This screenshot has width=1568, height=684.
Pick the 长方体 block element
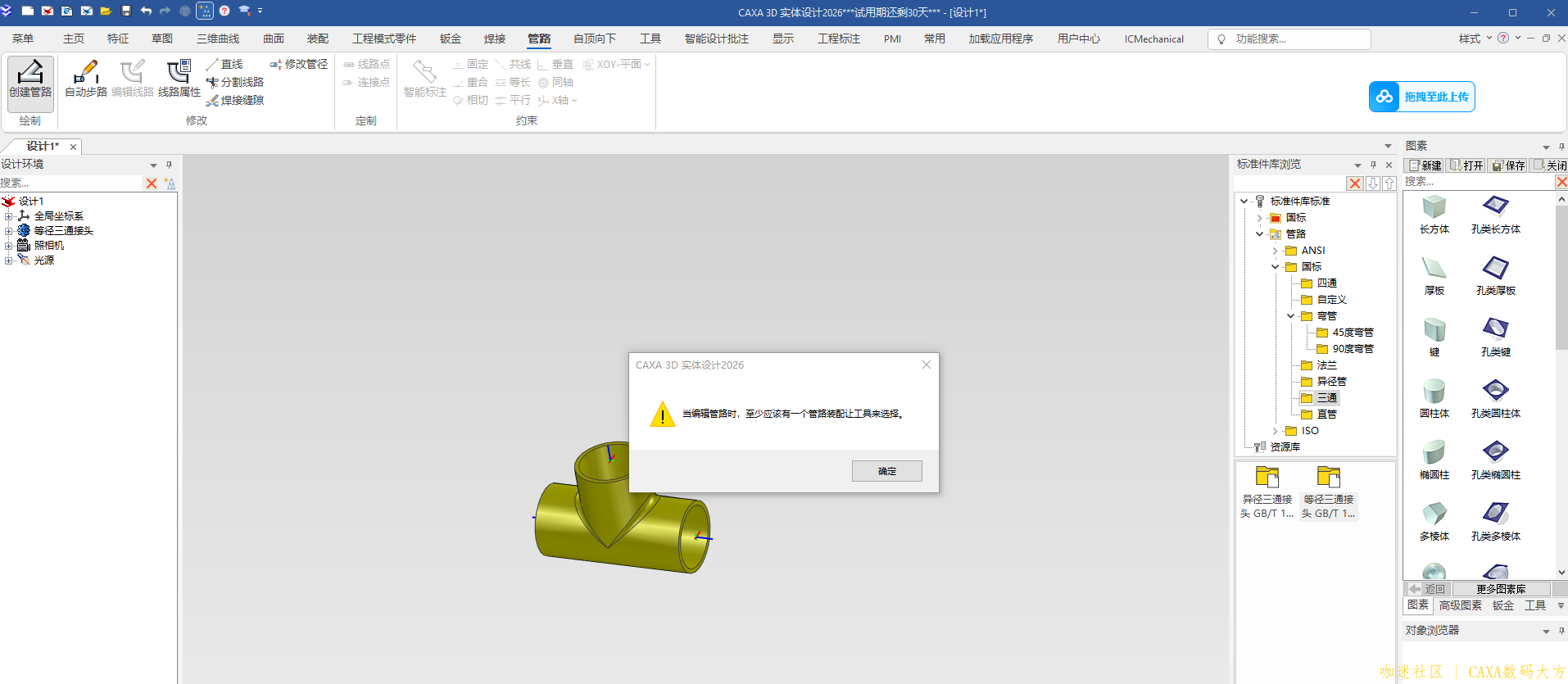point(1434,215)
